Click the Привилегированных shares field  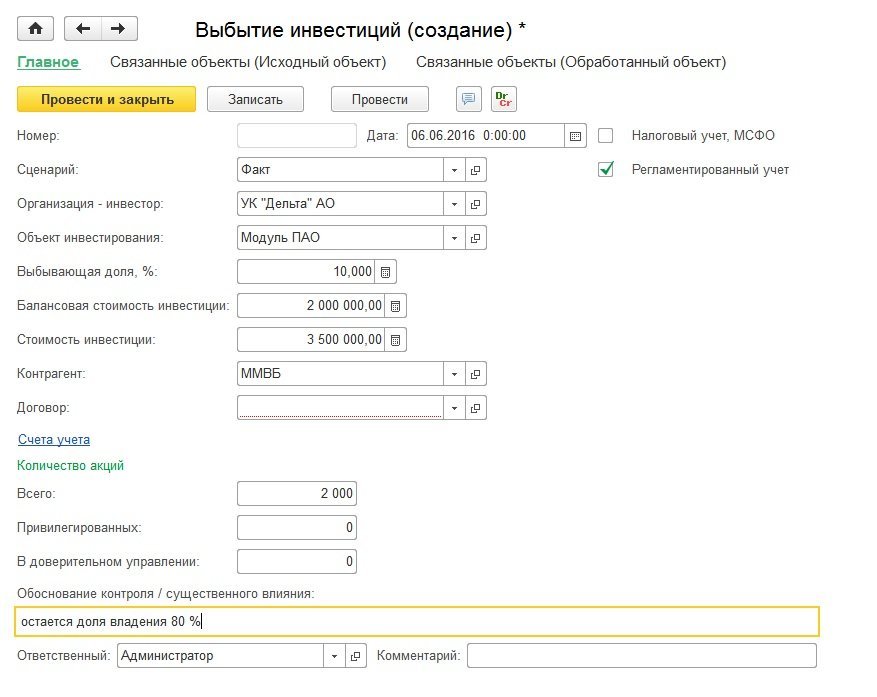pyautogui.click(x=297, y=528)
